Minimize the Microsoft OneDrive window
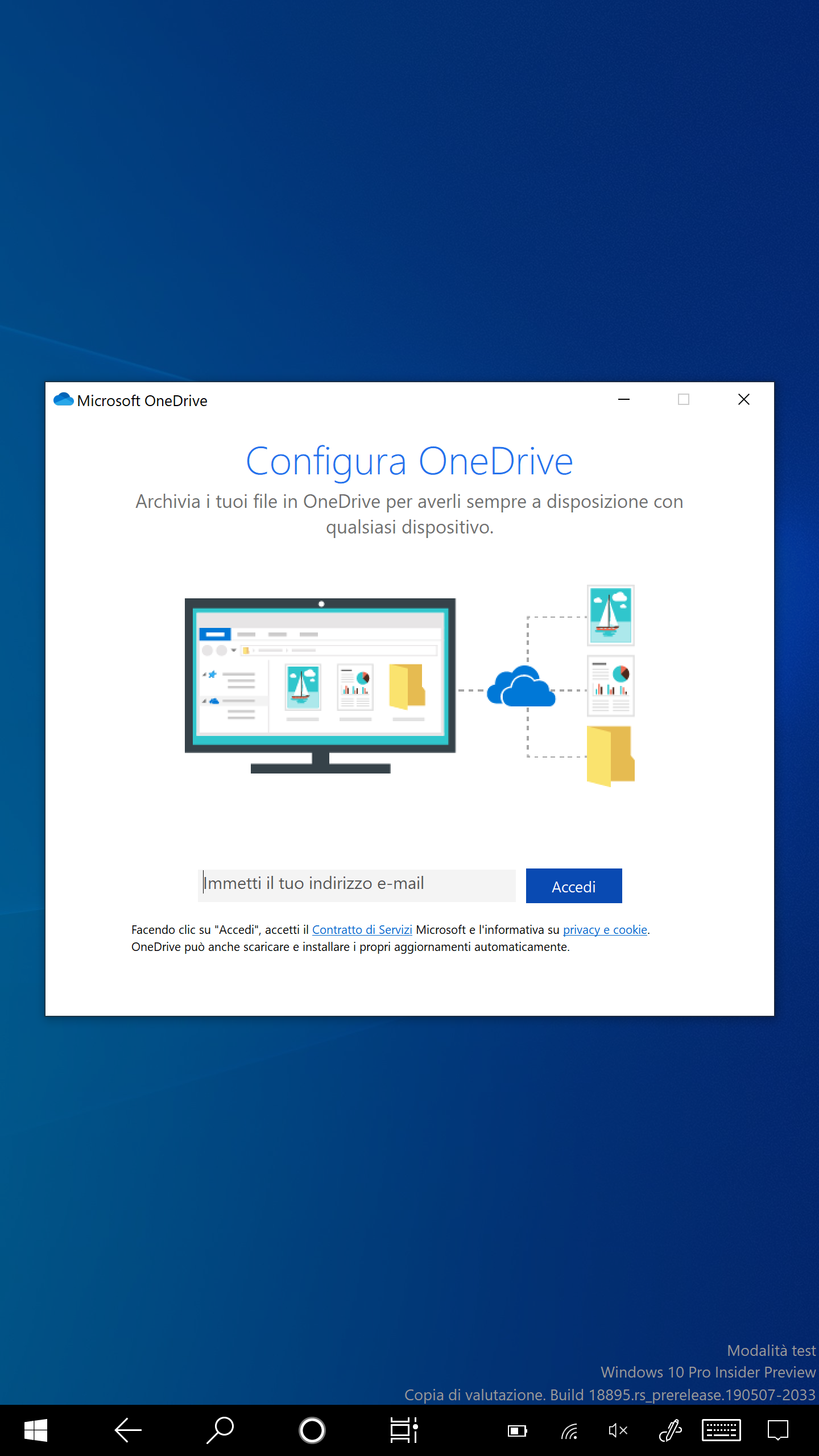This screenshot has width=819, height=1456. pyautogui.click(x=624, y=399)
